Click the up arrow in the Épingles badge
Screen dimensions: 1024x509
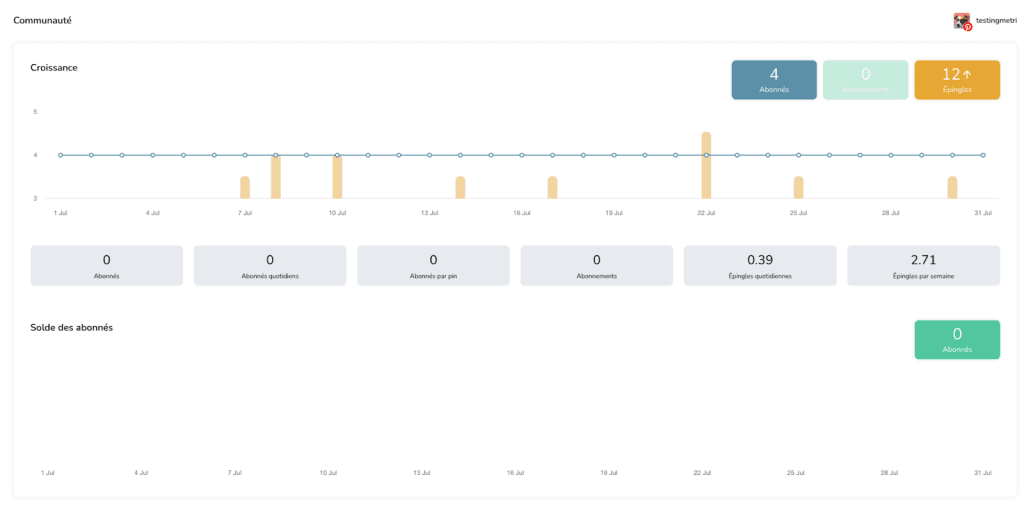pos(967,74)
